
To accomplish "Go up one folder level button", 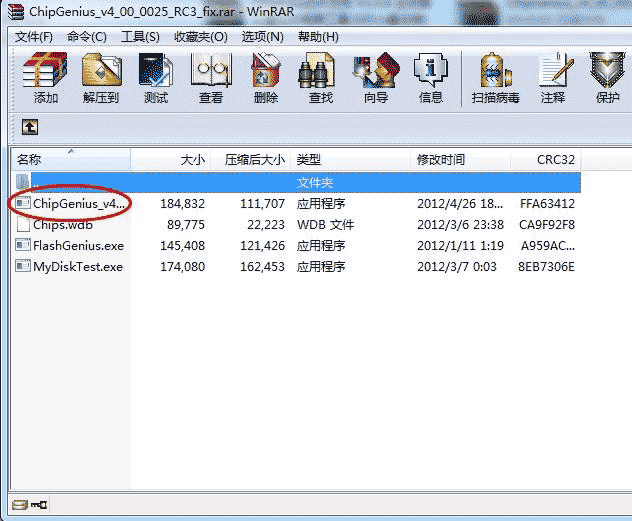I will click(30, 127).
